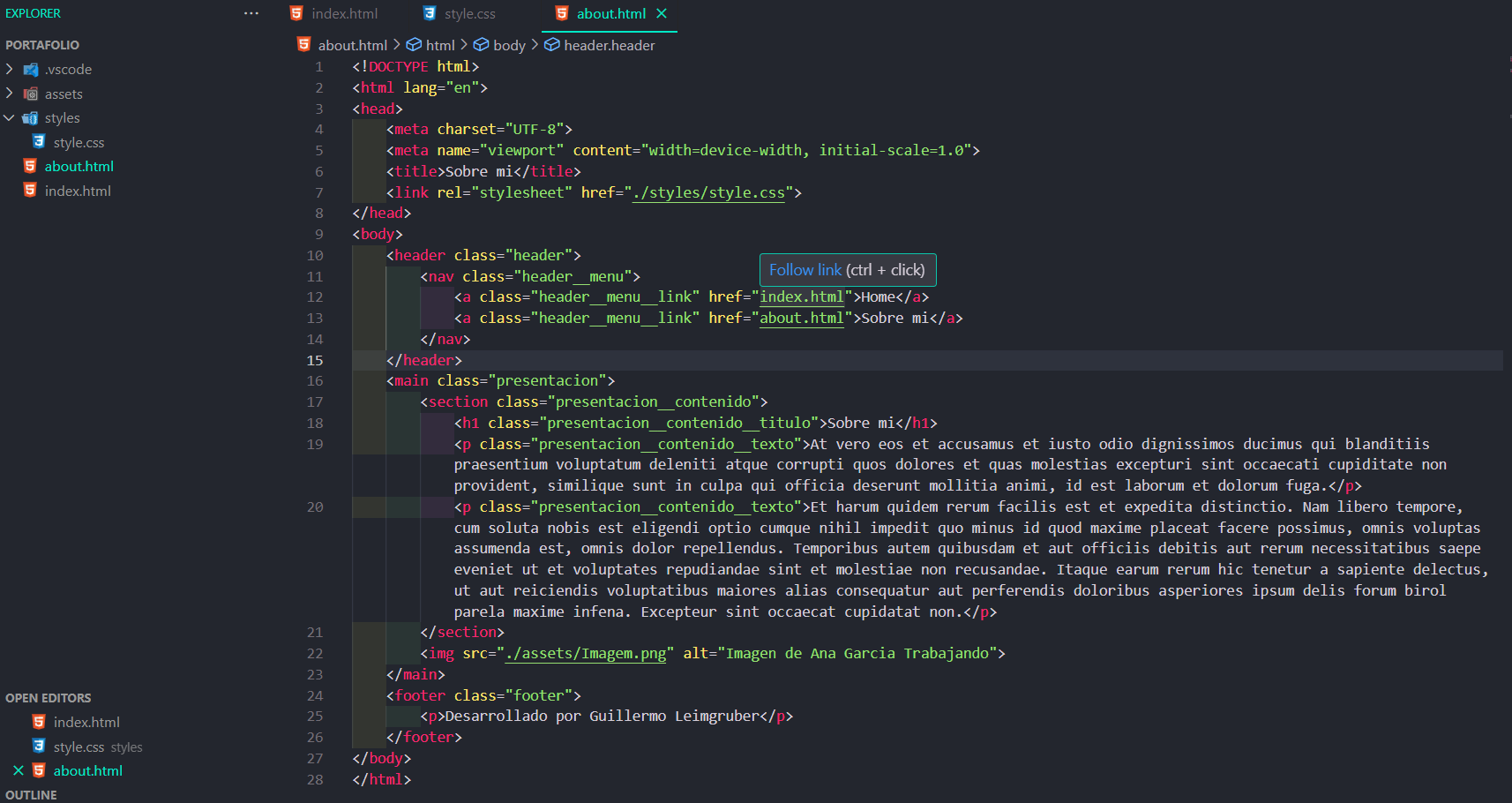Click line number 22 in the gutter
This screenshot has width=1512, height=803.
point(315,654)
